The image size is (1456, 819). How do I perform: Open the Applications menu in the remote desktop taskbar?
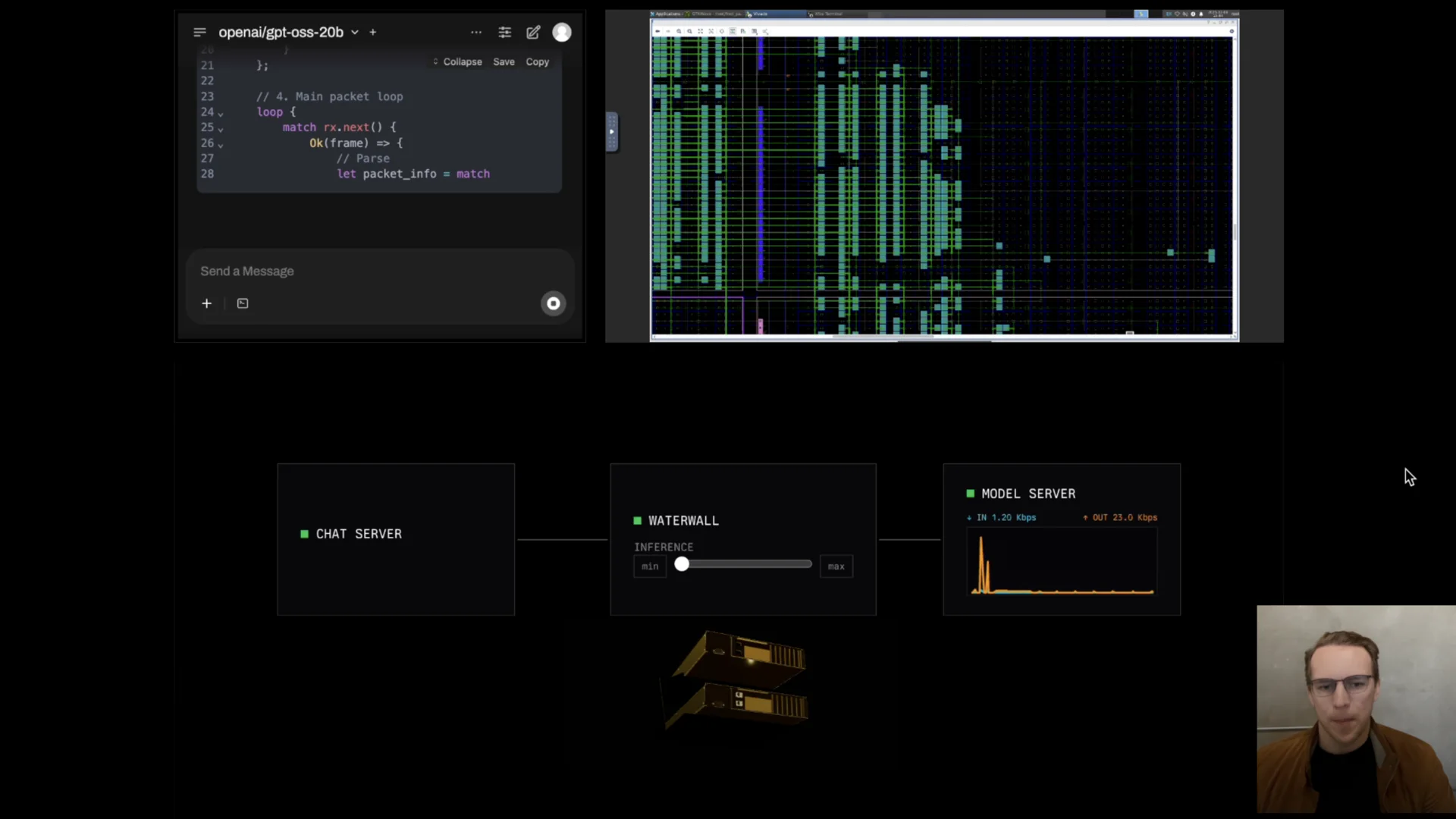[x=667, y=14]
